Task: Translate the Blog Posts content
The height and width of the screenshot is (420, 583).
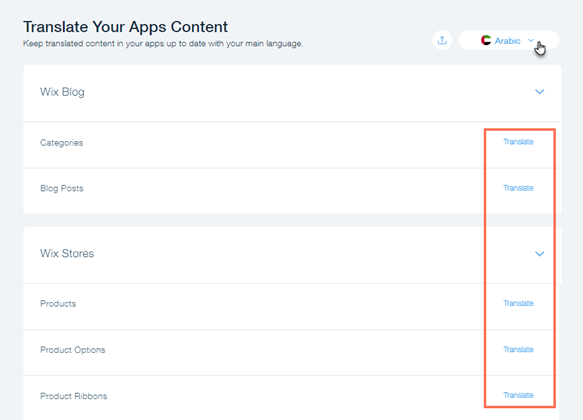Action: pos(518,188)
